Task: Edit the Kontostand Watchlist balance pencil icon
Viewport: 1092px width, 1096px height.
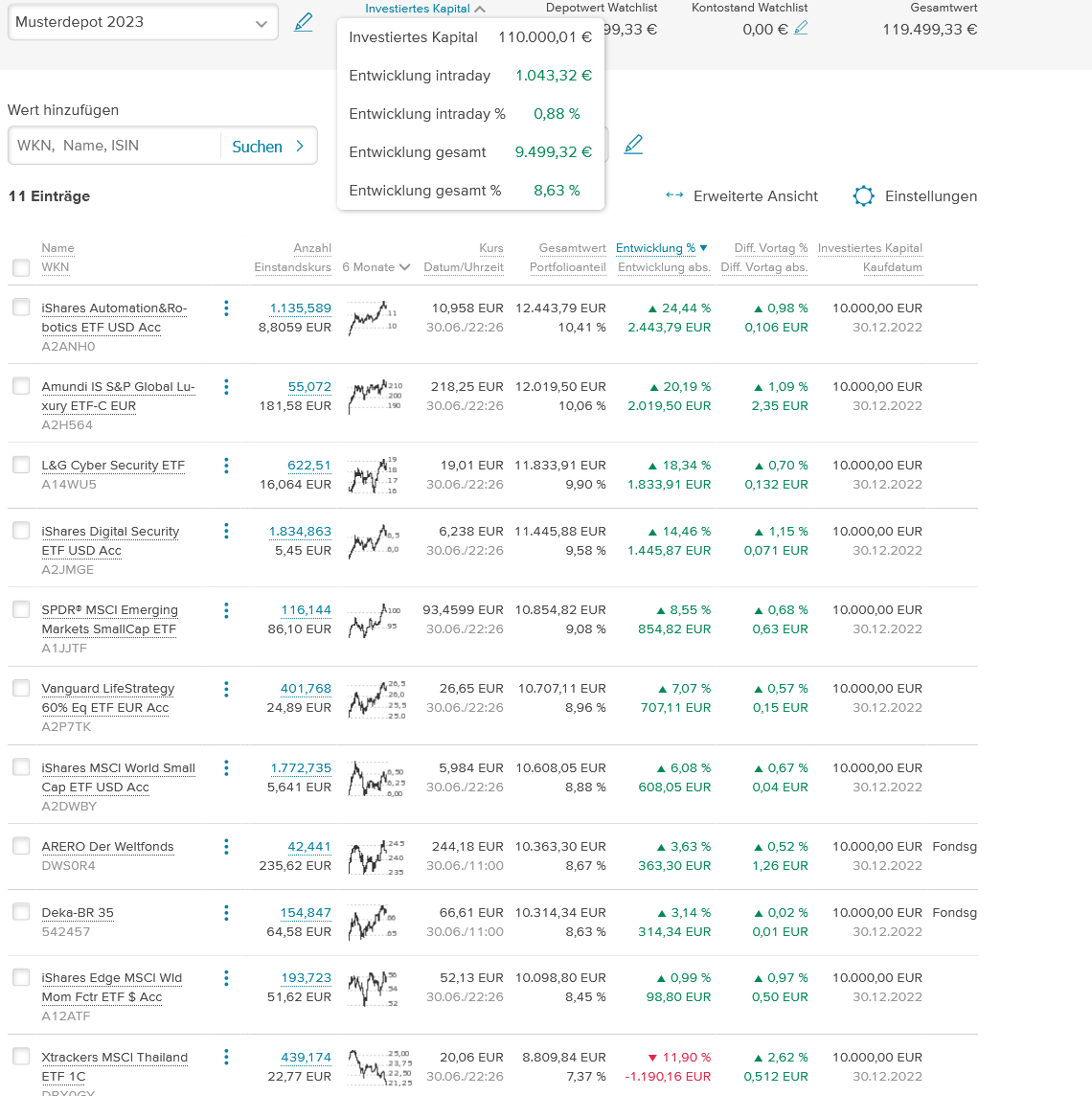Action: (801, 29)
